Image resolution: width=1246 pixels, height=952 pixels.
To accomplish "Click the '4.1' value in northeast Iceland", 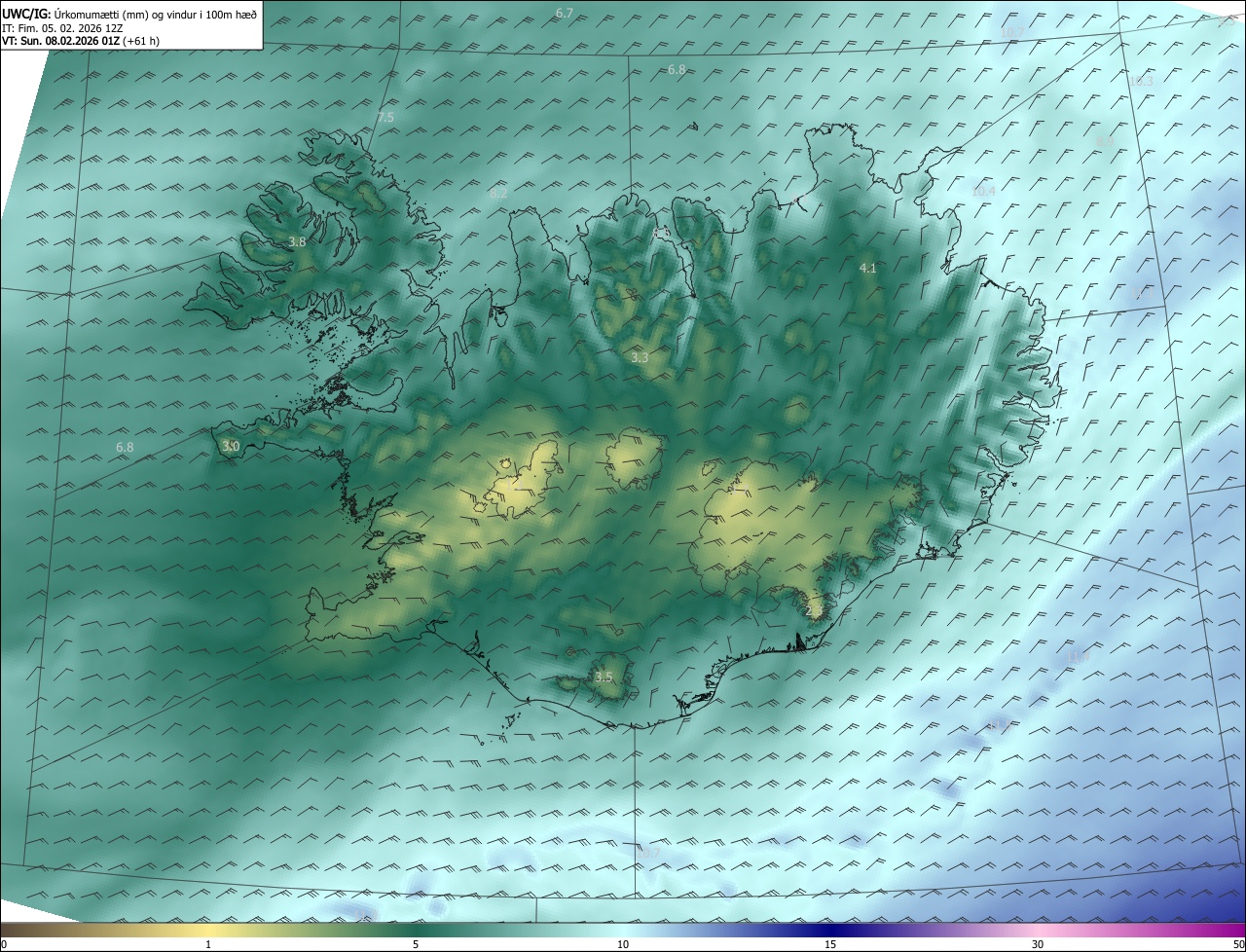I will pyautogui.click(x=867, y=268).
